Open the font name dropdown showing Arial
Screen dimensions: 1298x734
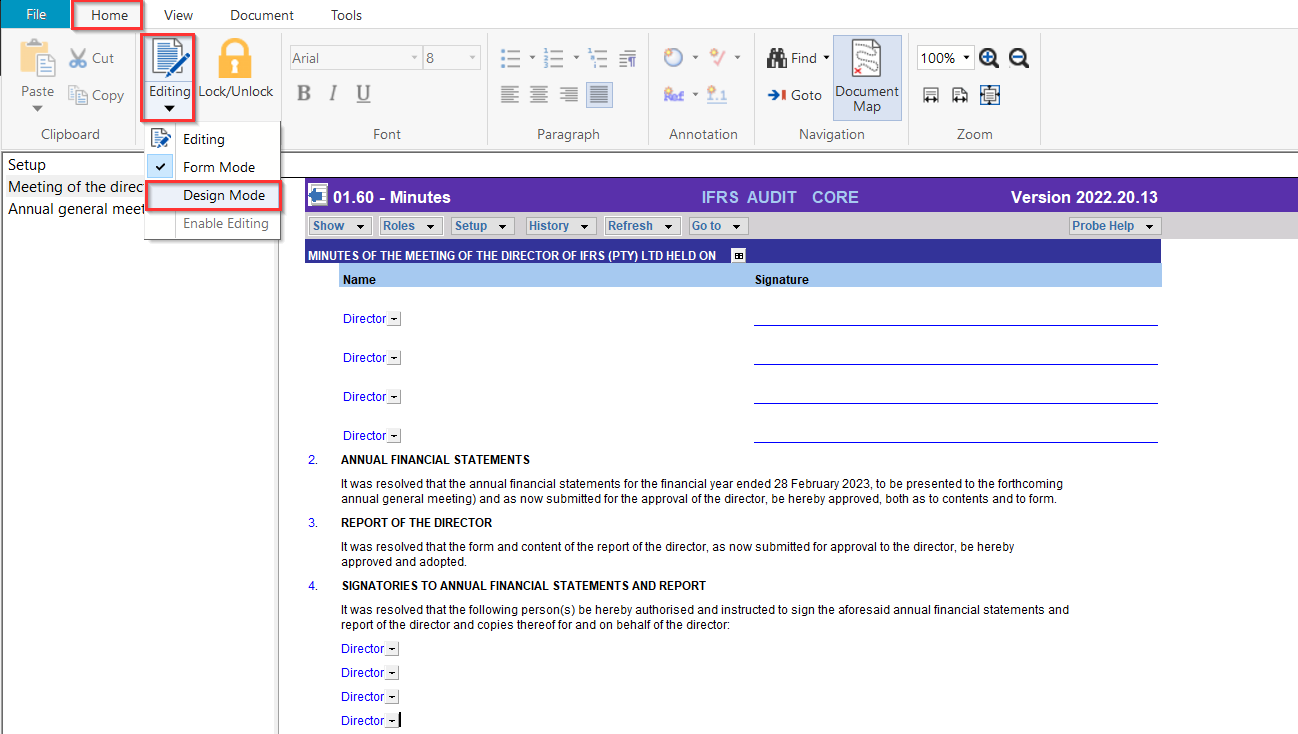[355, 58]
